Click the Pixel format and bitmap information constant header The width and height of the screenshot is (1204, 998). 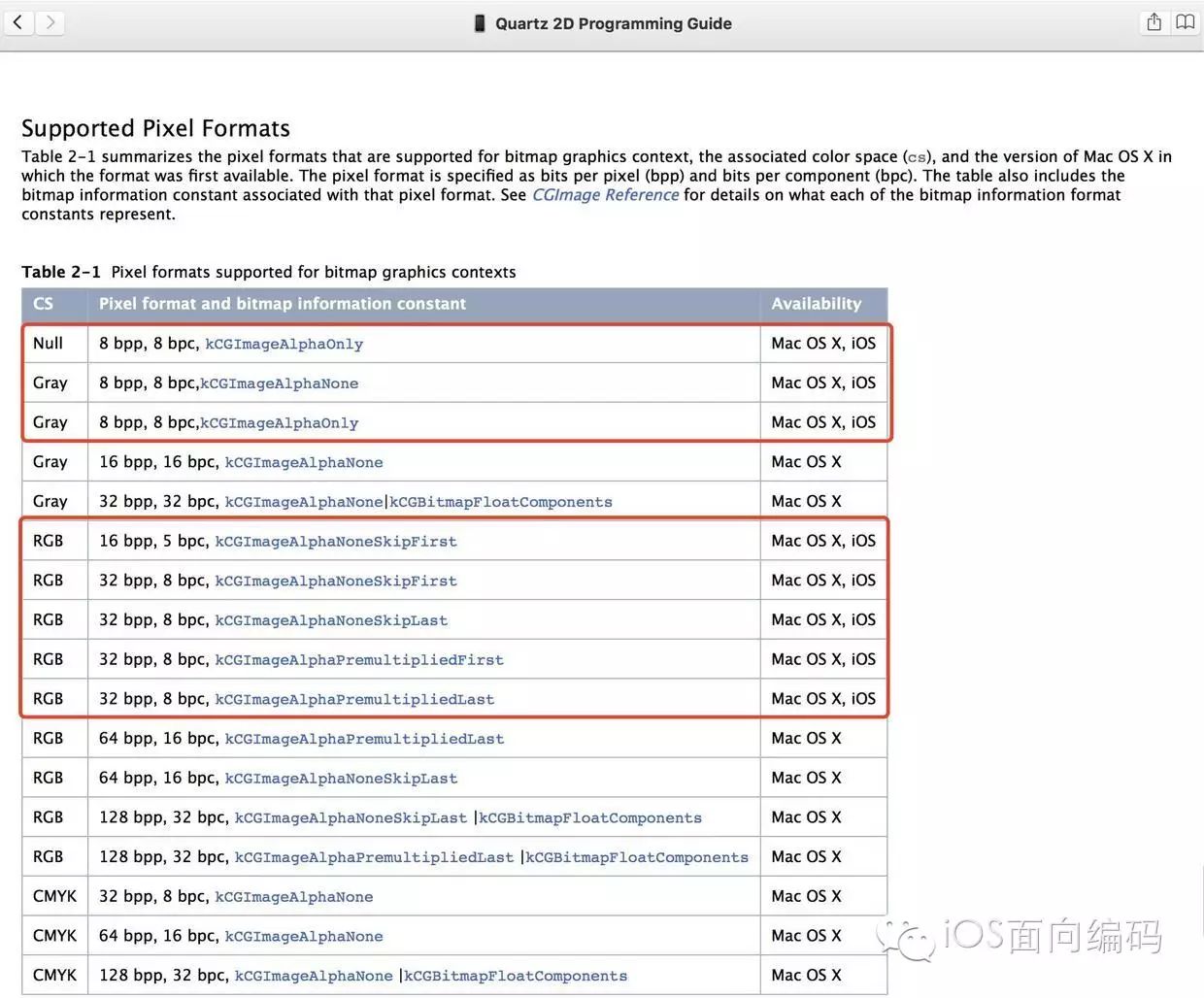click(x=283, y=304)
